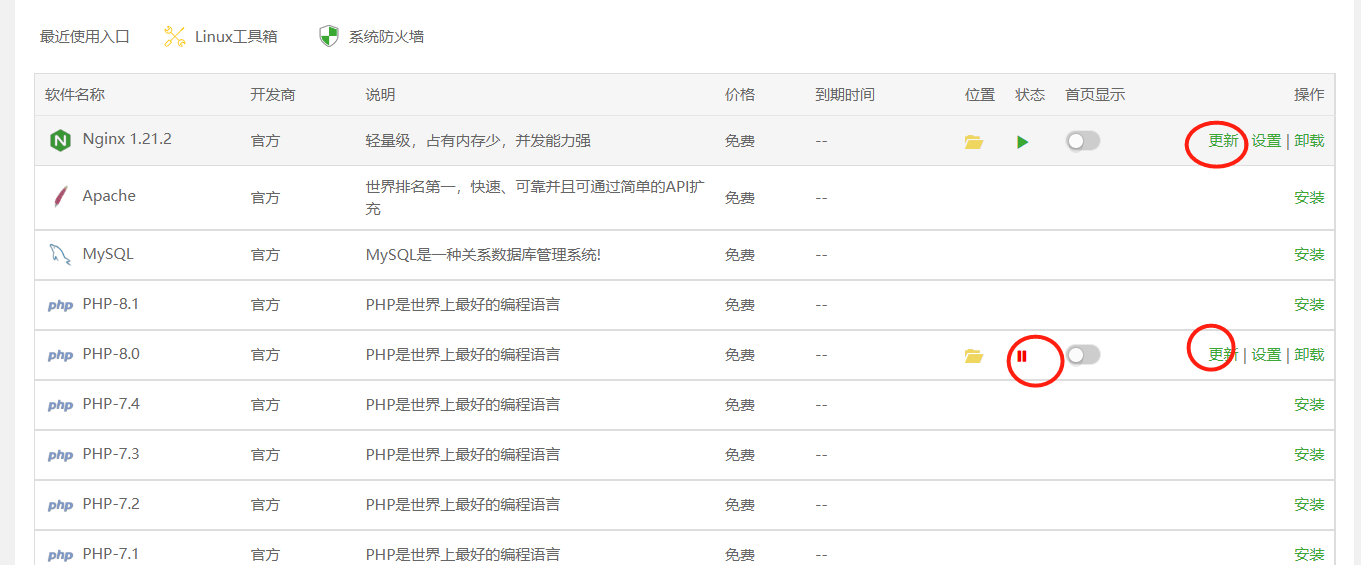Click the Nginx green running status icon

click(x=1022, y=142)
